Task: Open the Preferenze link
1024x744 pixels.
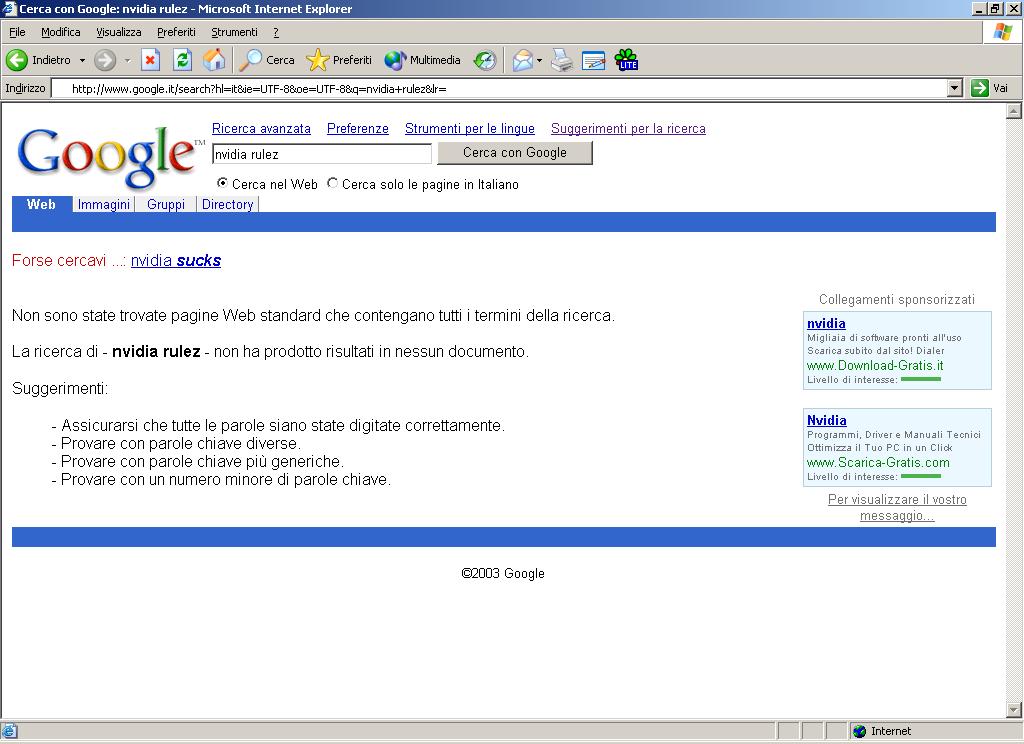Action: pos(358,129)
